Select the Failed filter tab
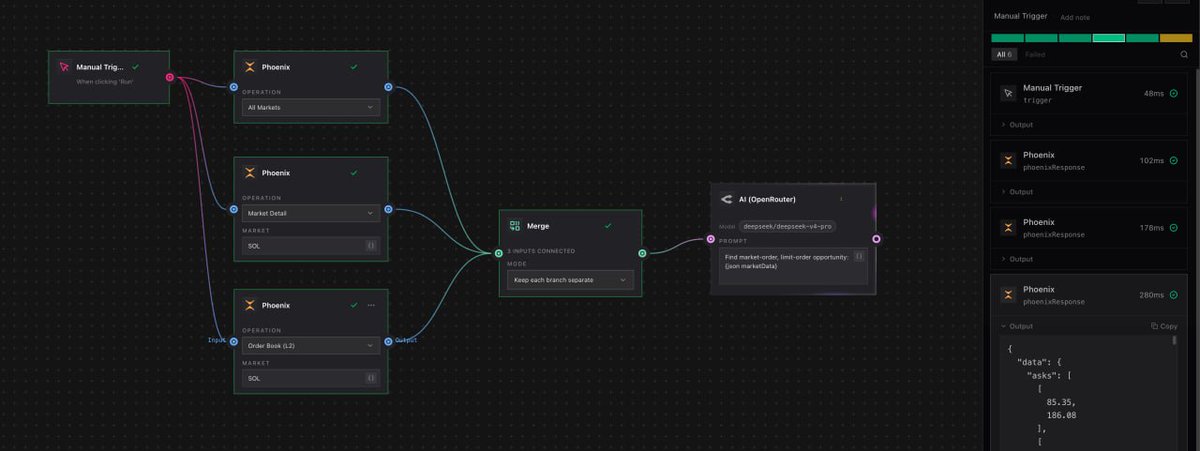Image resolution: width=1200 pixels, height=451 pixels. click(1035, 55)
